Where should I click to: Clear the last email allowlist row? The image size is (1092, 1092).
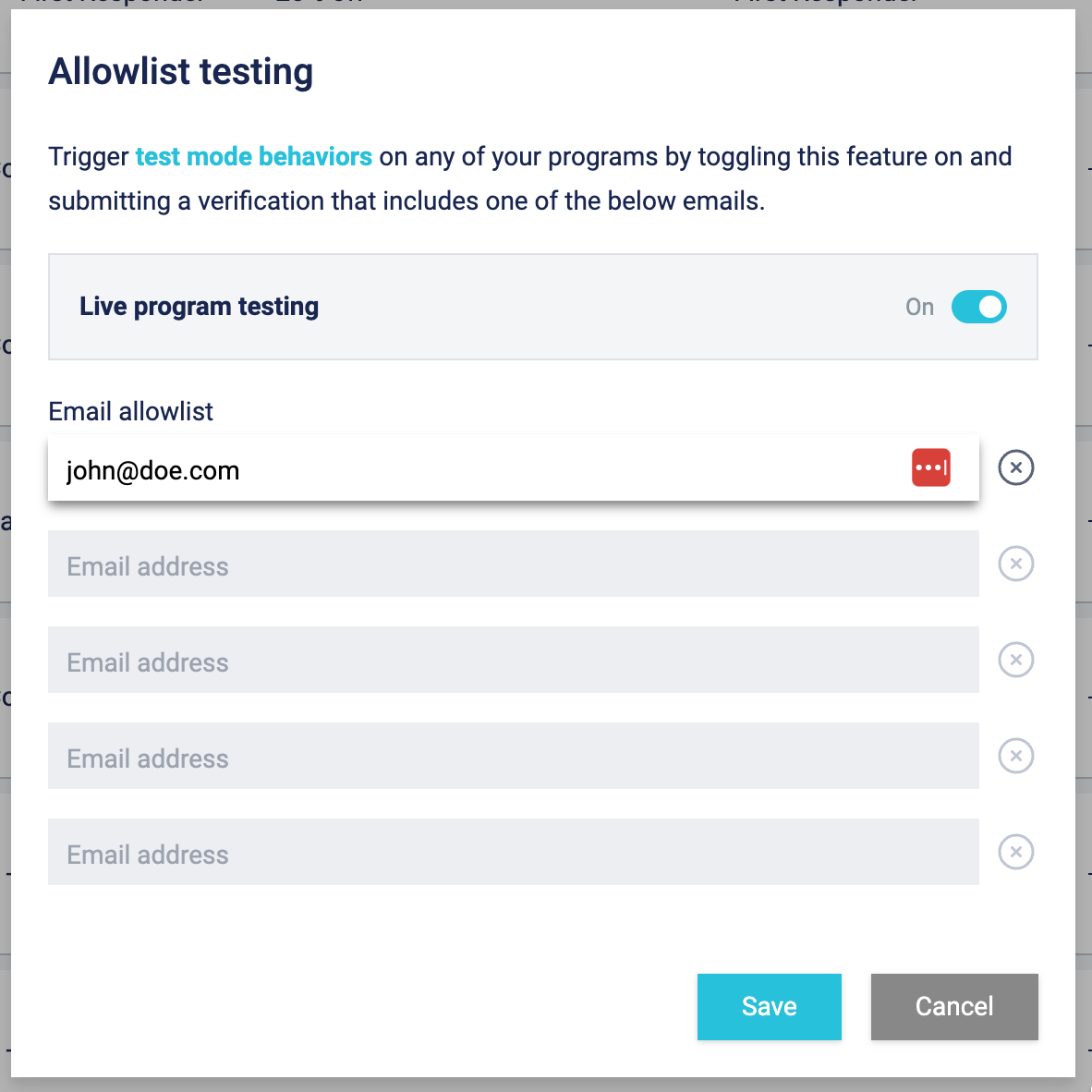pyautogui.click(x=1015, y=852)
